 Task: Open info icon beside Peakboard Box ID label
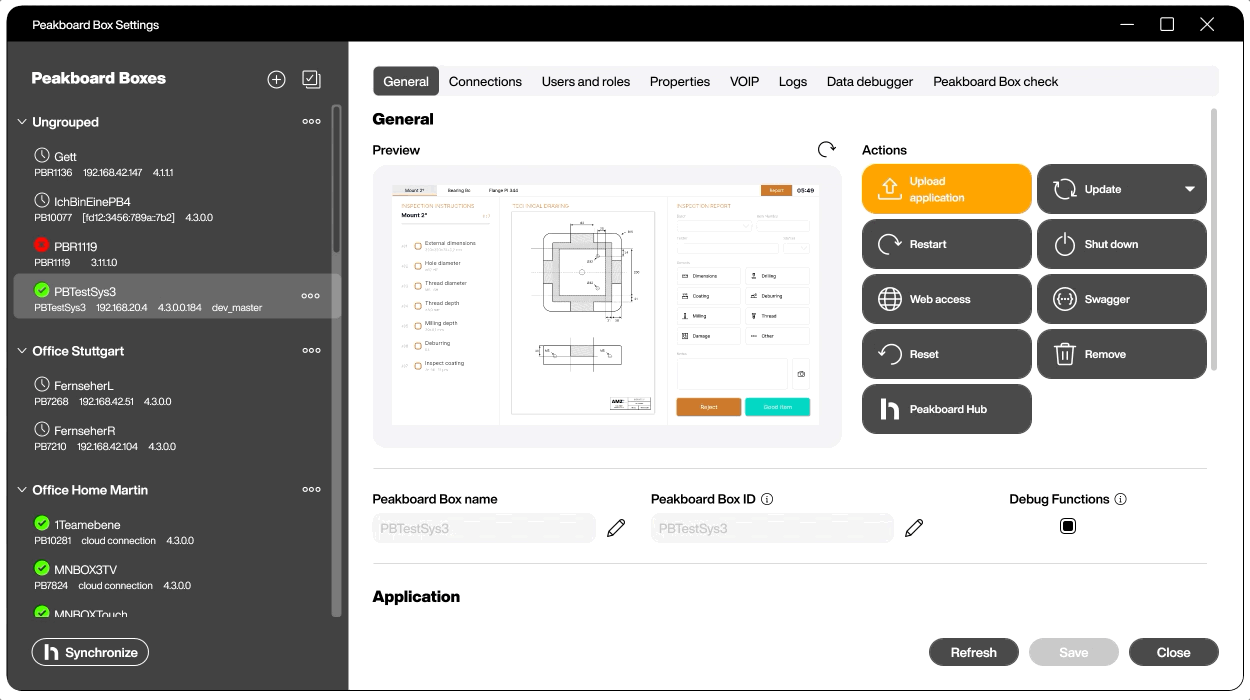tap(767, 499)
